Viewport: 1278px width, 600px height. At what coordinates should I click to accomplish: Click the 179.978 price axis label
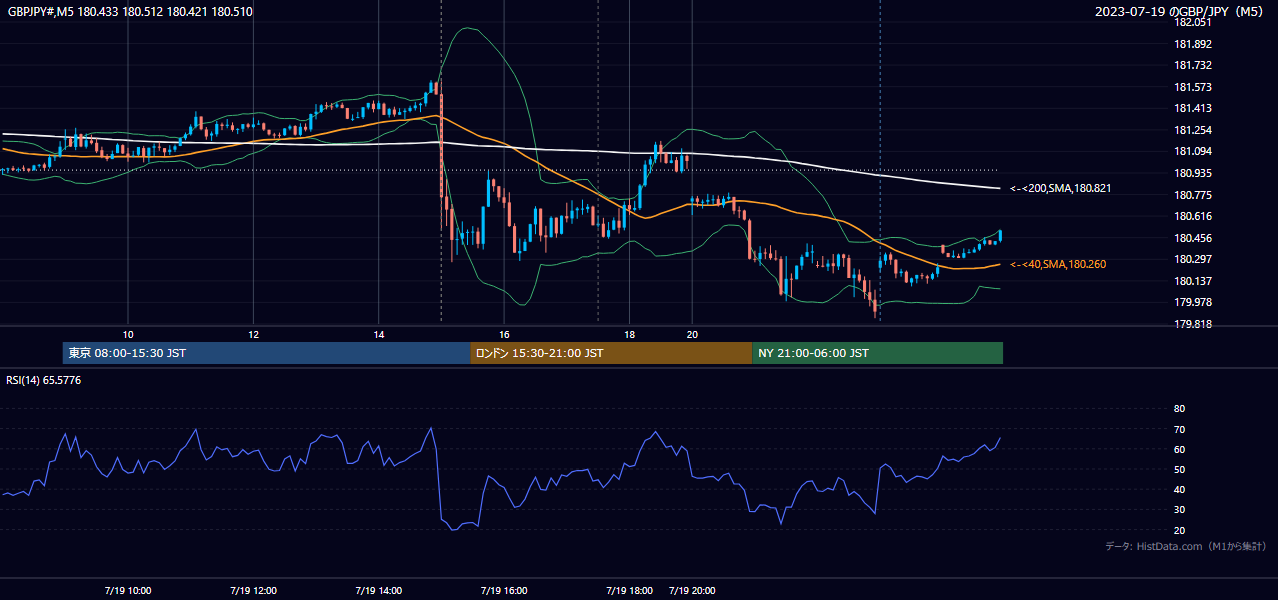click(1194, 302)
